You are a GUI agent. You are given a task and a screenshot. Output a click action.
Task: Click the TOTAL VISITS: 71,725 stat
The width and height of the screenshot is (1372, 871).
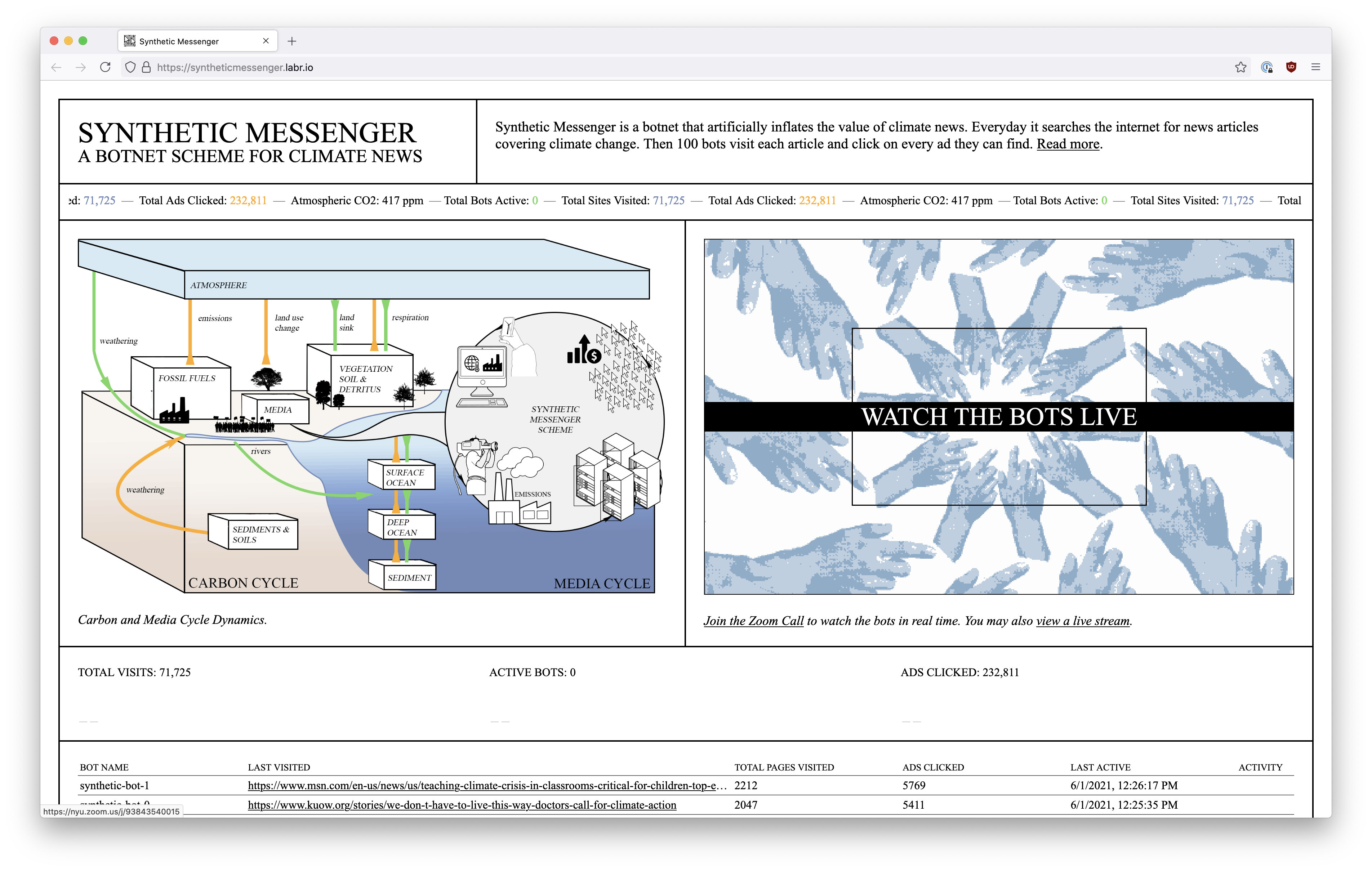tap(134, 672)
